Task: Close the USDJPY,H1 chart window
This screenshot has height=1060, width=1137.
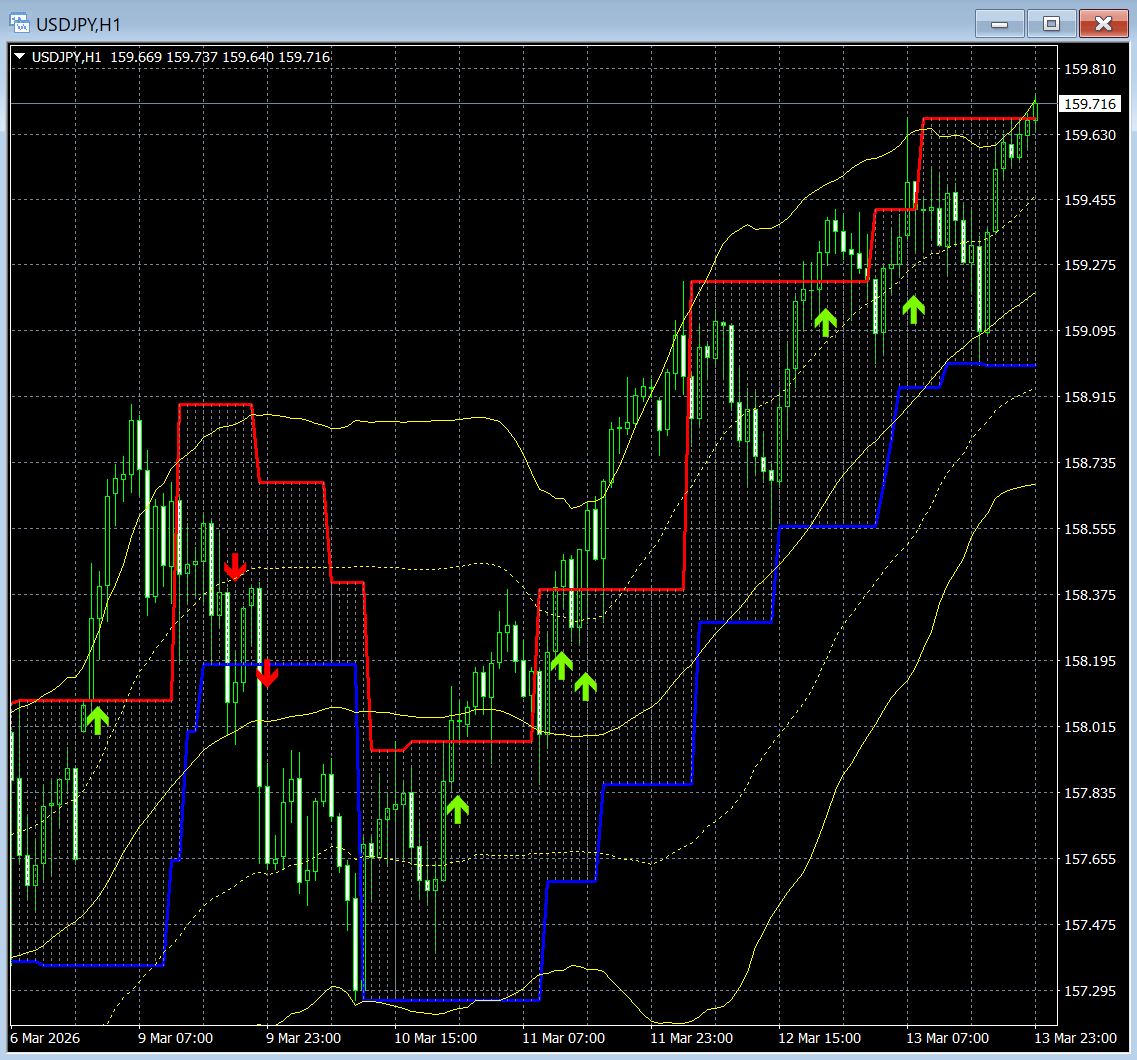Action: pyautogui.click(x=1103, y=23)
